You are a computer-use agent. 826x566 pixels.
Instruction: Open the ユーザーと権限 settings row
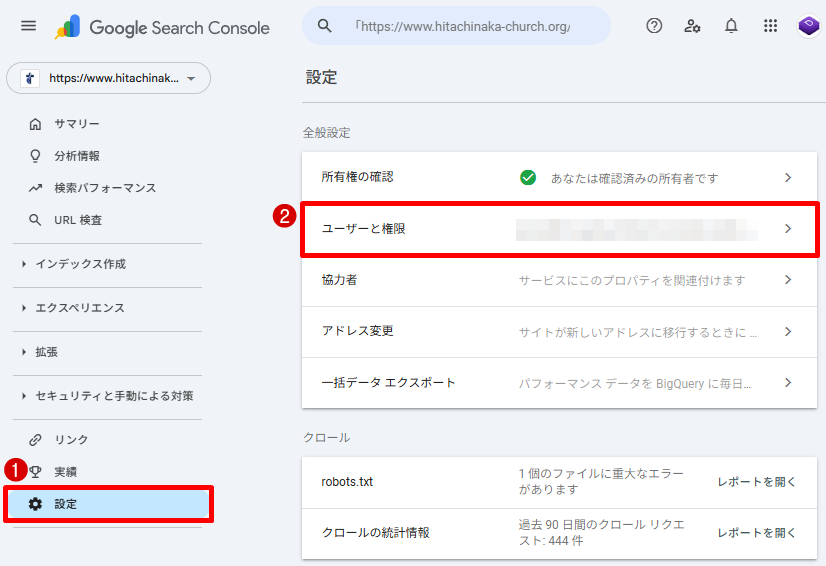pos(559,229)
